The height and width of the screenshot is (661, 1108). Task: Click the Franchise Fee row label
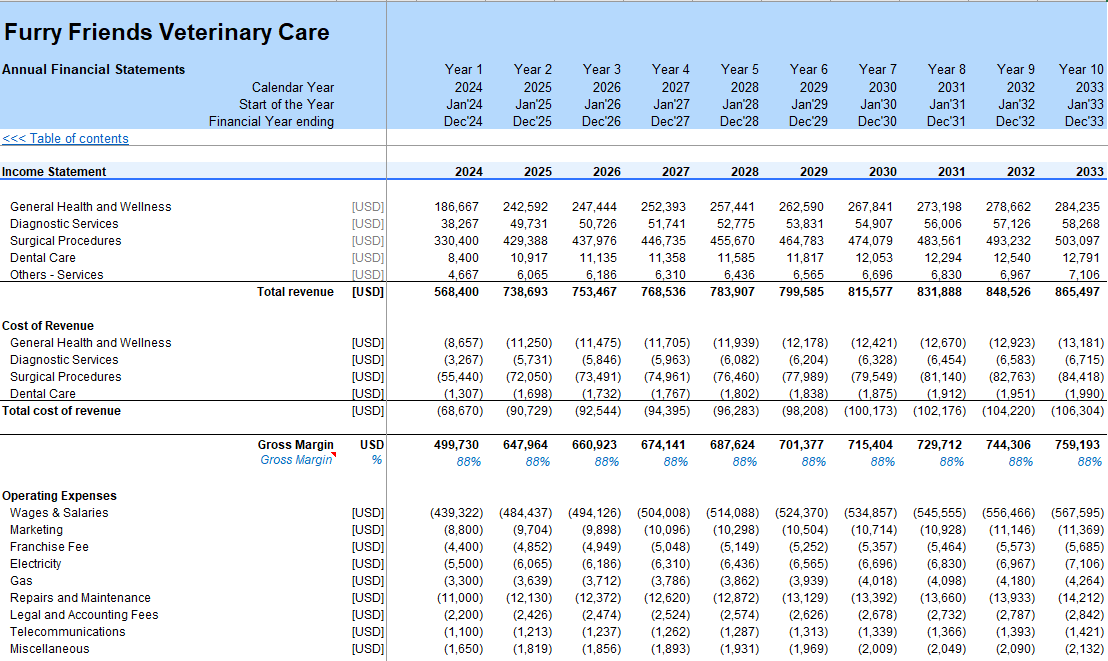[x=49, y=547]
